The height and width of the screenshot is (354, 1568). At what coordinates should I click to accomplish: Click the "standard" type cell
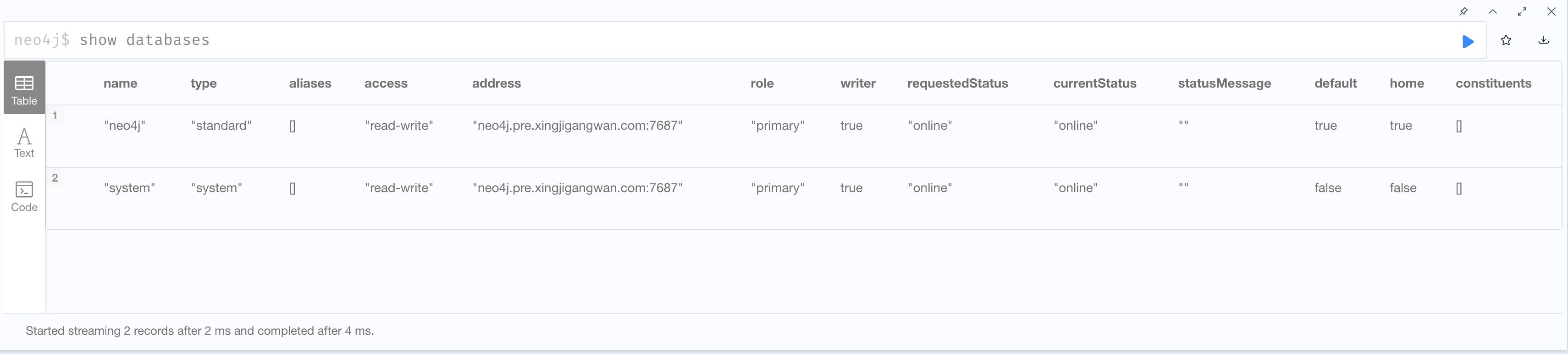pos(221,126)
